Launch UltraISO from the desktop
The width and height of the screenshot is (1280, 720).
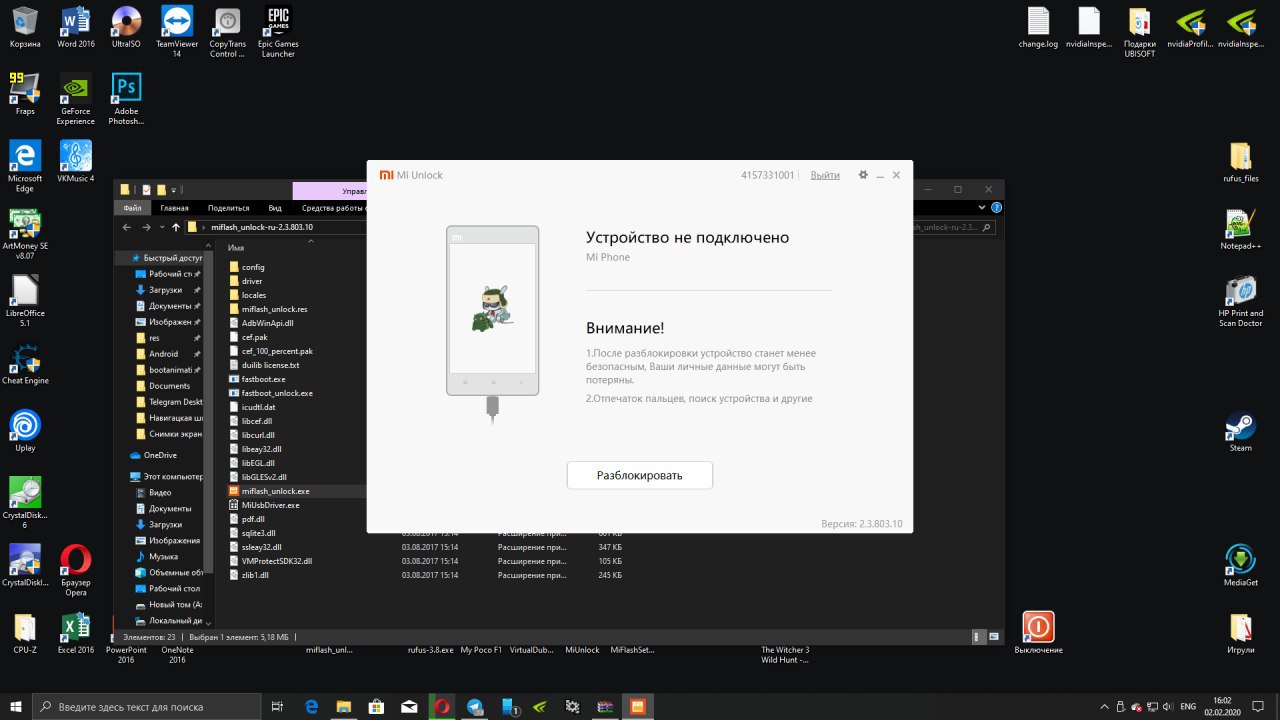coord(126,27)
